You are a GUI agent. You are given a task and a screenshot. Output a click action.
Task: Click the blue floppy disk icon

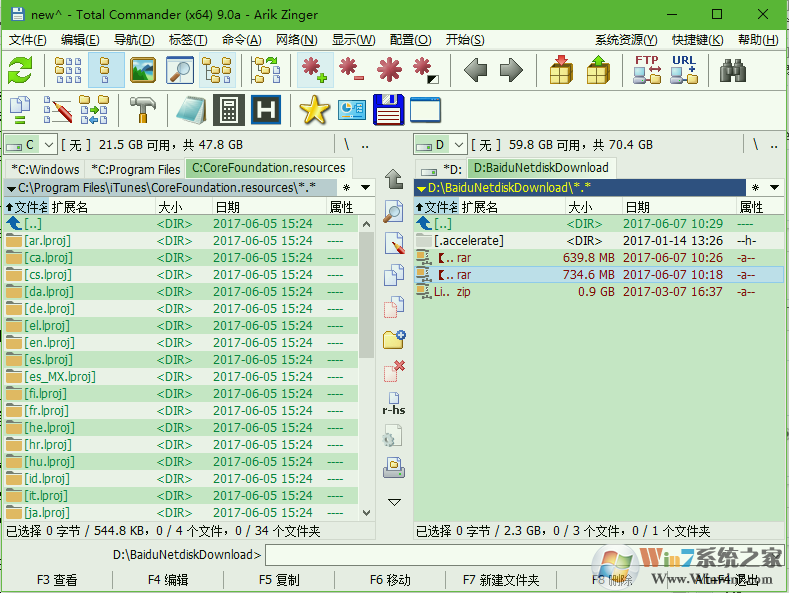(388, 110)
